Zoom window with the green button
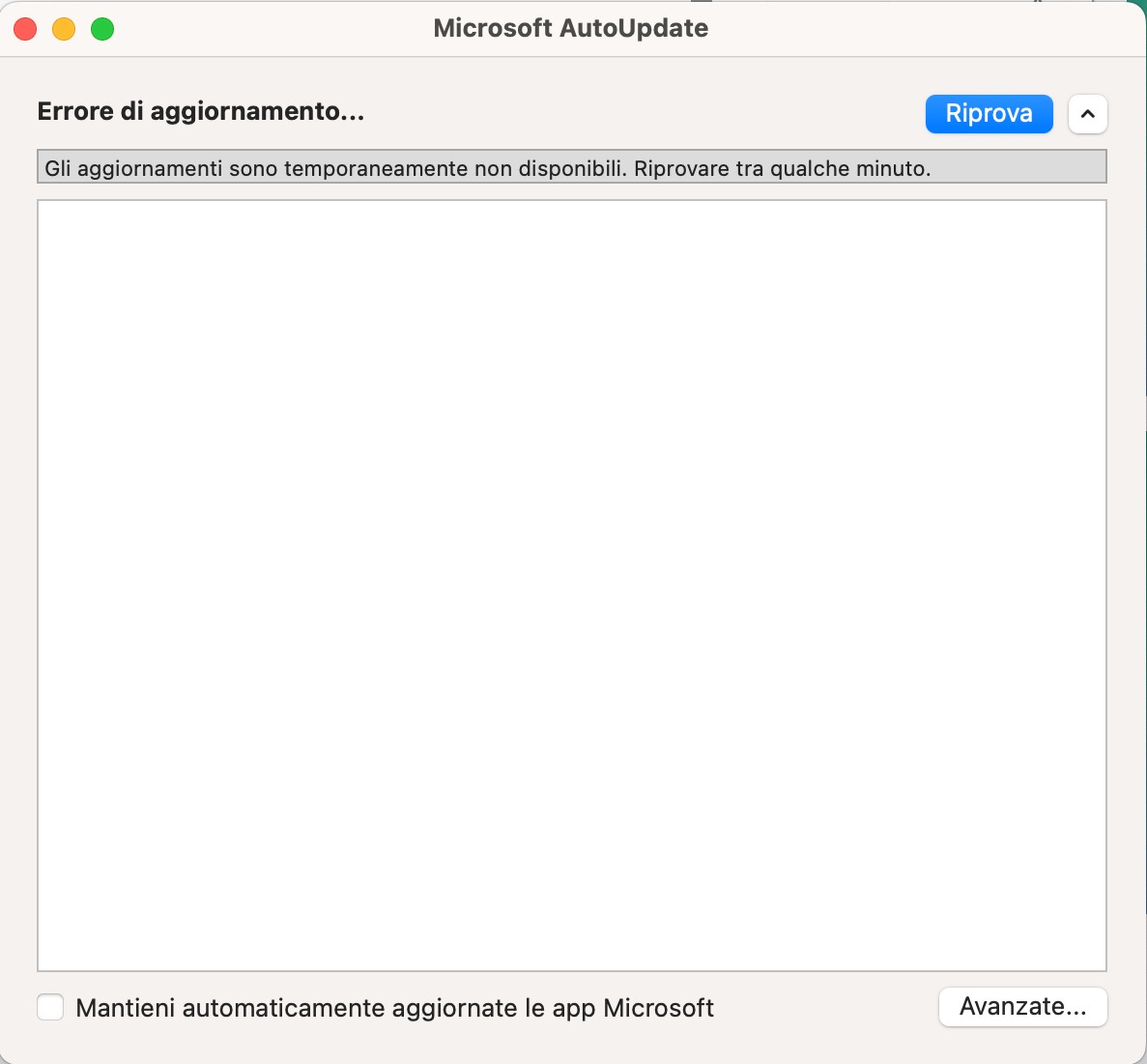This screenshot has width=1147, height=1064. 102,29
